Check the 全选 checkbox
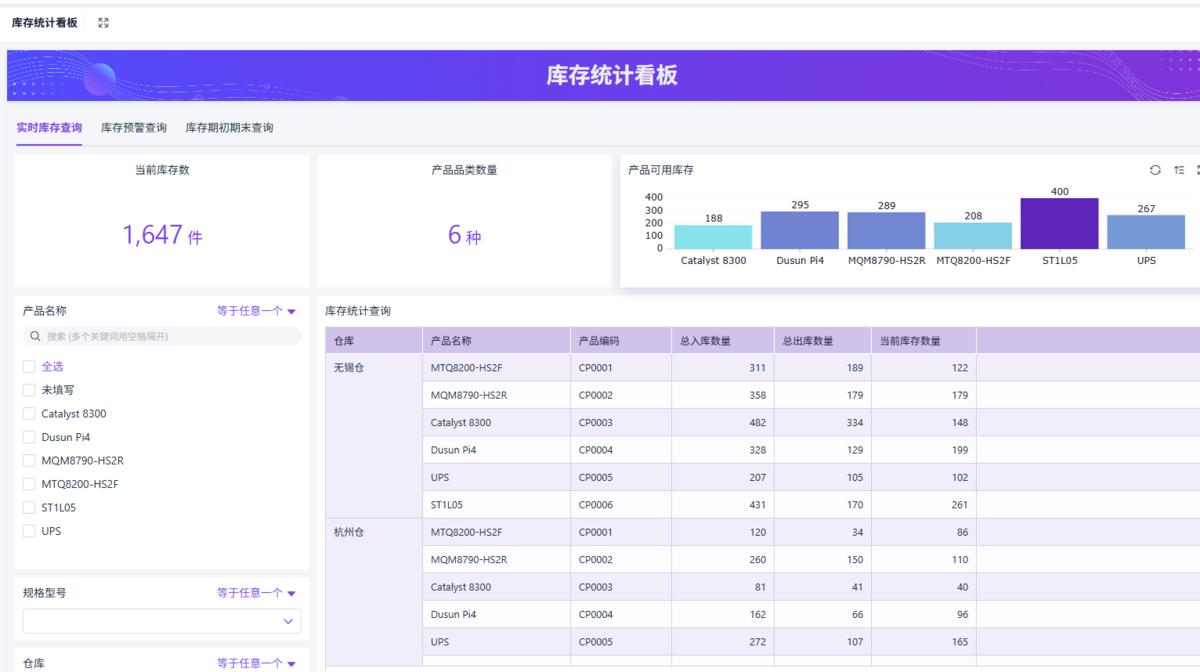 pyautogui.click(x=29, y=367)
